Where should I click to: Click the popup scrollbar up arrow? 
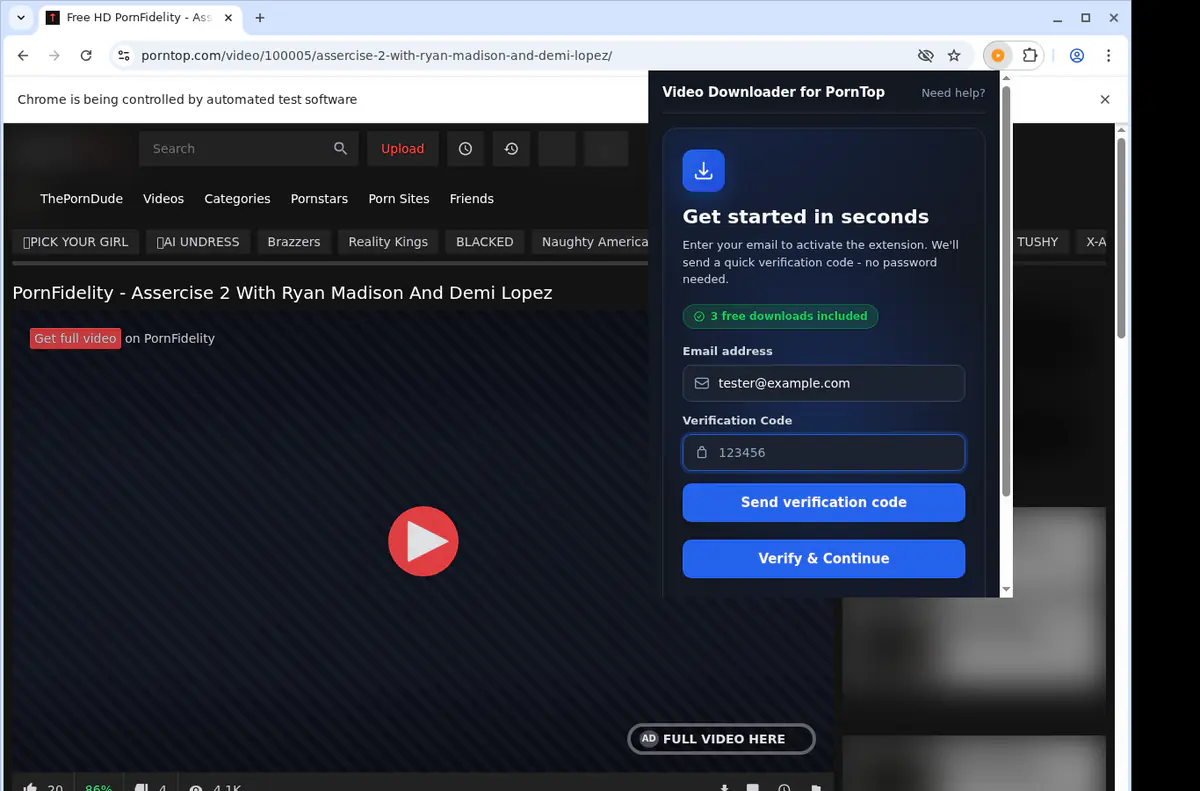[x=1006, y=77]
